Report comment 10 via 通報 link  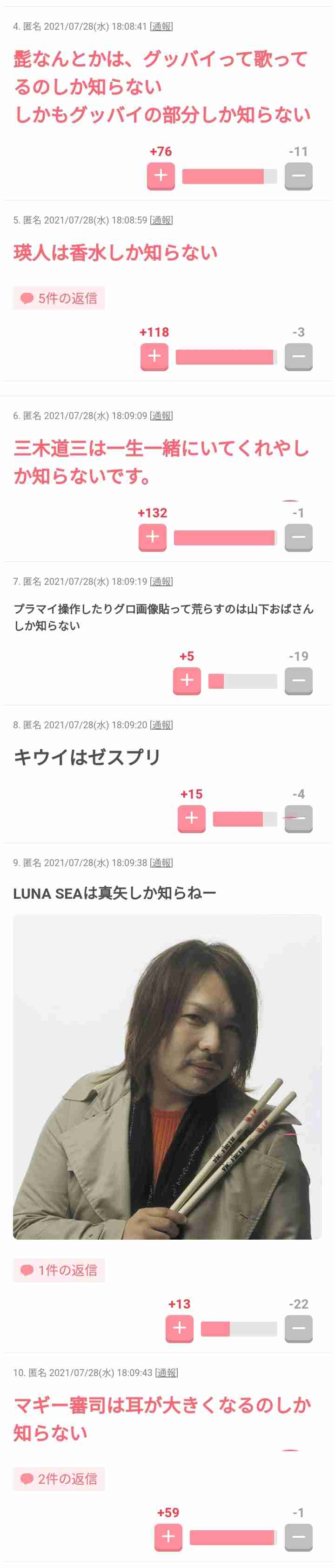pyautogui.click(x=166, y=1372)
